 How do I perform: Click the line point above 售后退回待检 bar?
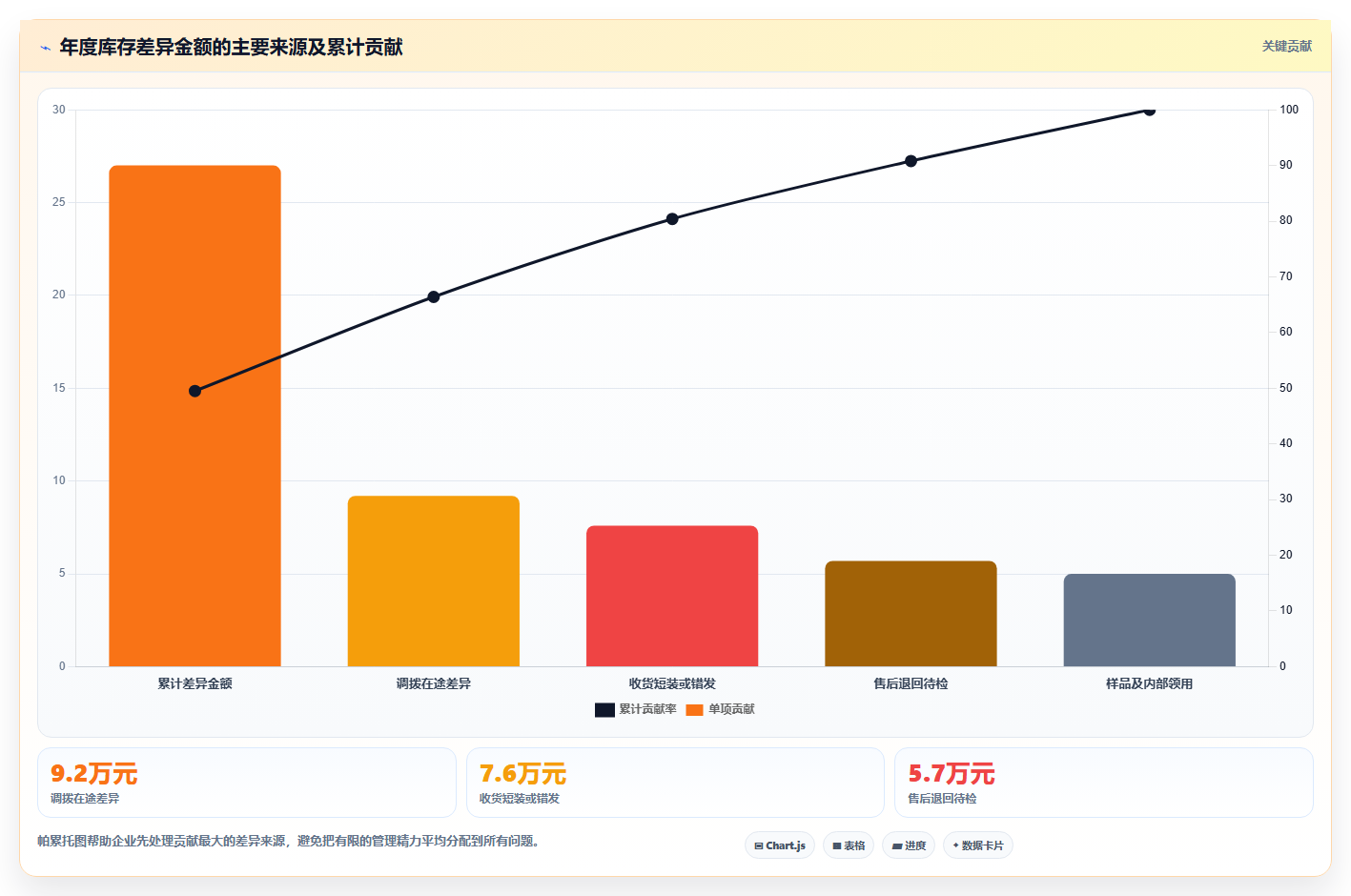[x=911, y=161]
